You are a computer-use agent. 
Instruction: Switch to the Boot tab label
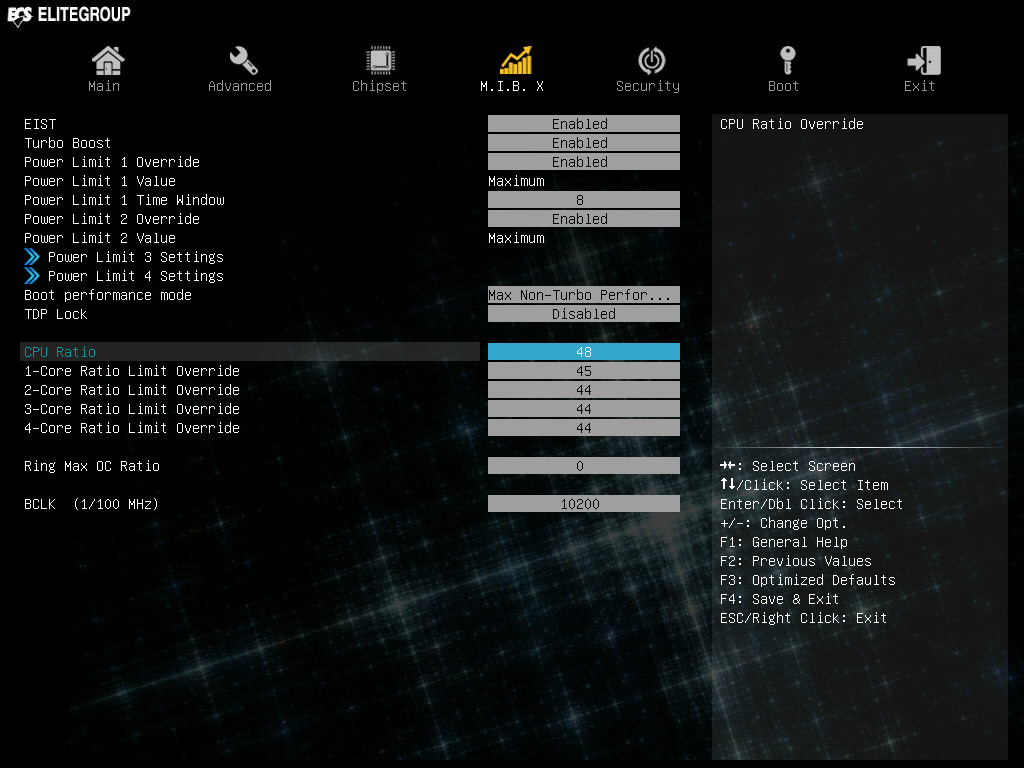[x=783, y=86]
